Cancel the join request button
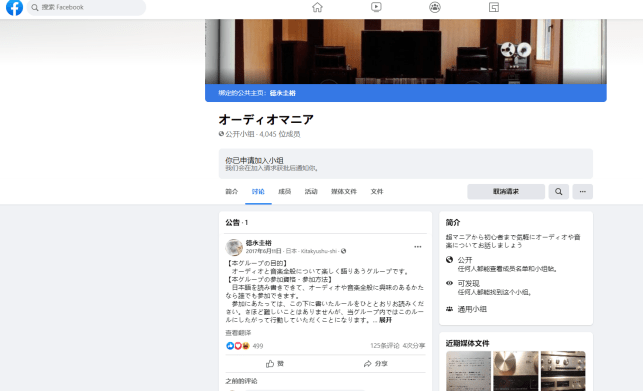The width and height of the screenshot is (643, 391). click(506, 192)
